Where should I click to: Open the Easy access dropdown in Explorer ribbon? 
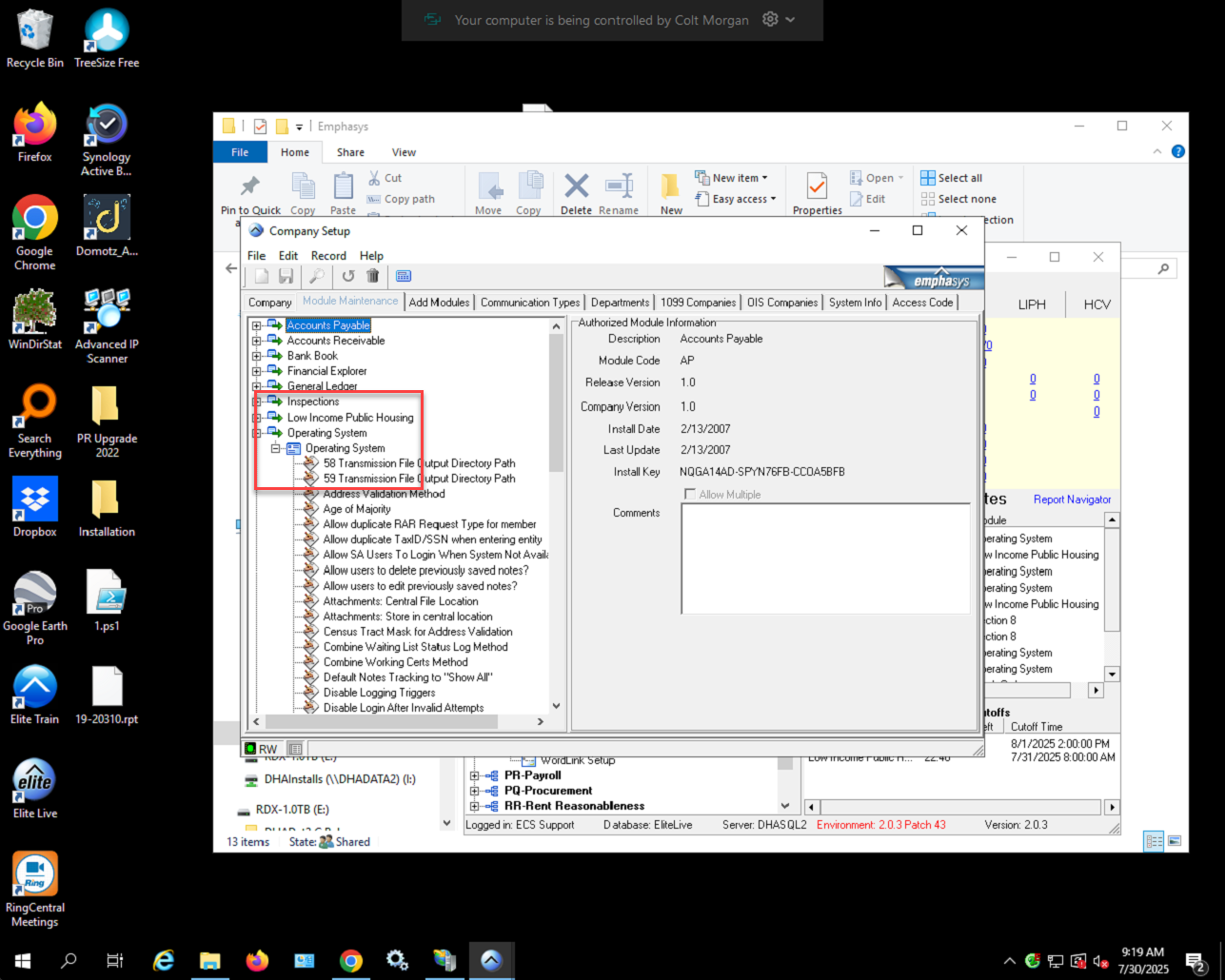[735, 199]
